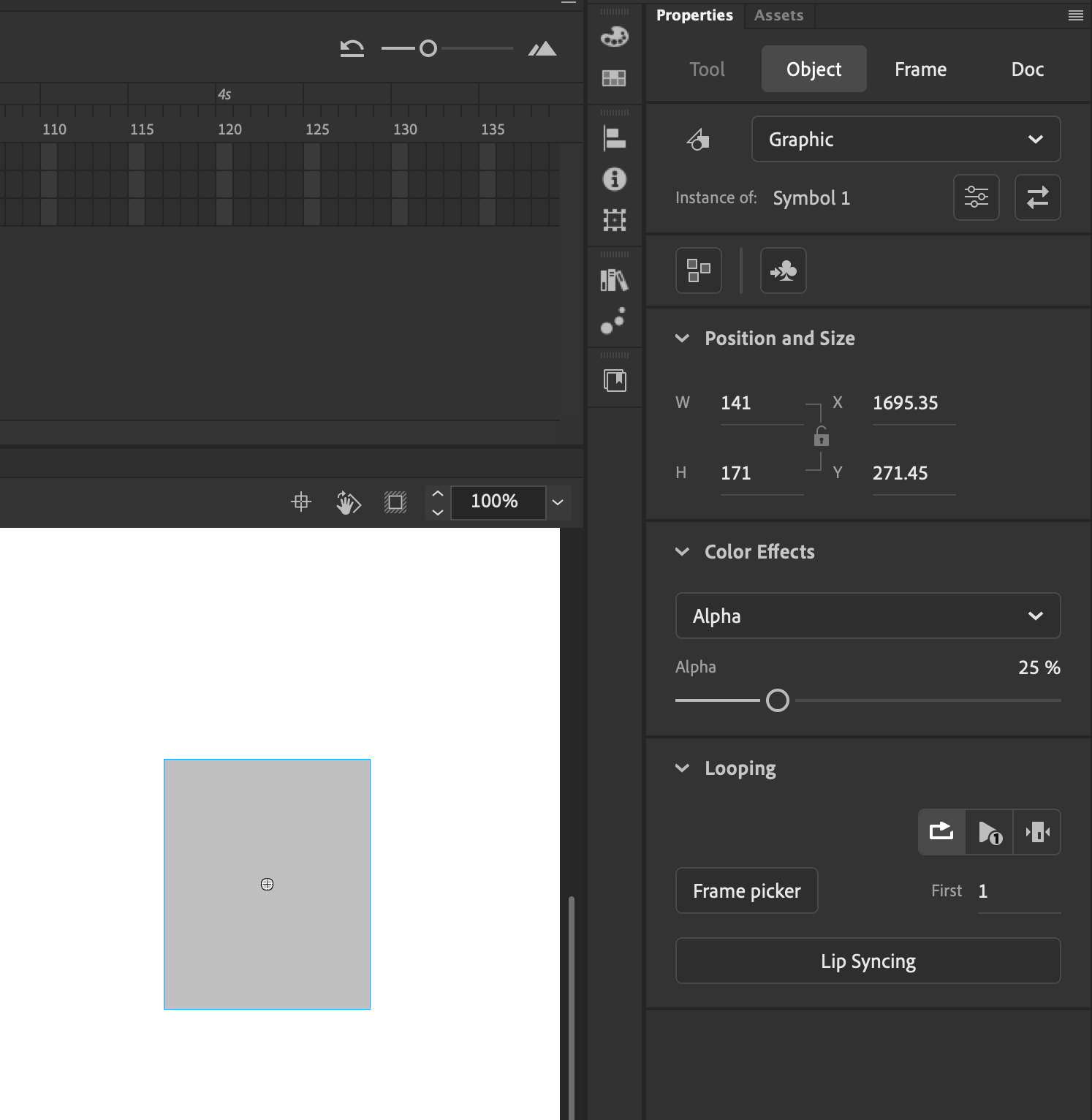This screenshot has height=1120, width=1092.
Task: Open the Color panel
Action: (x=615, y=37)
